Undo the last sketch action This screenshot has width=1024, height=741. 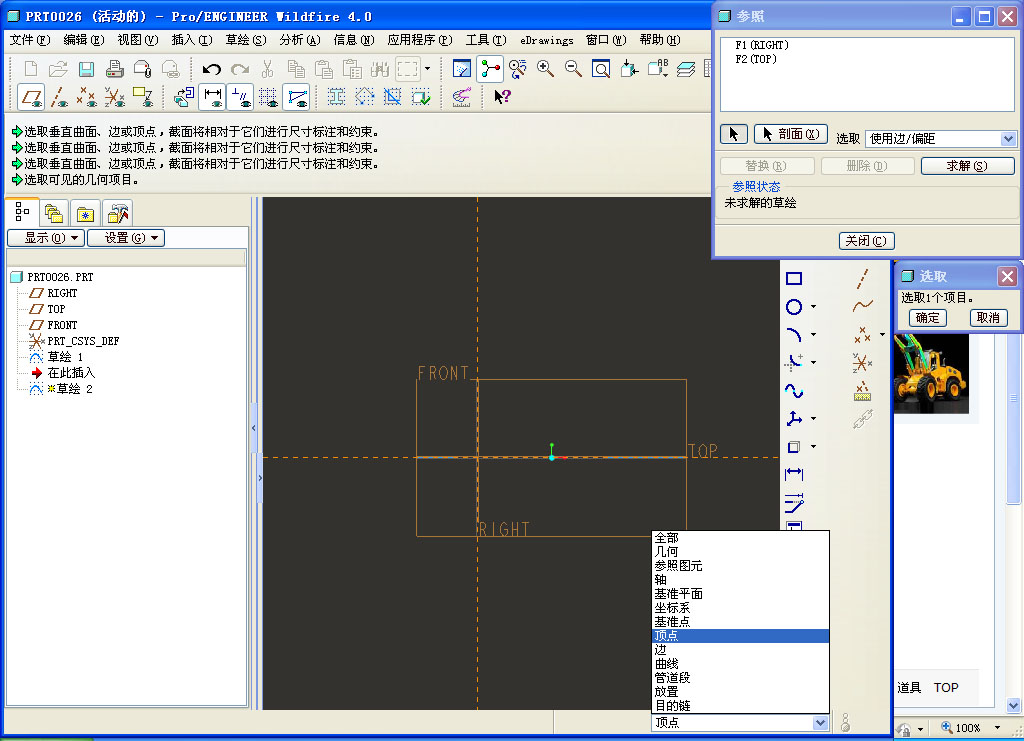[x=211, y=69]
